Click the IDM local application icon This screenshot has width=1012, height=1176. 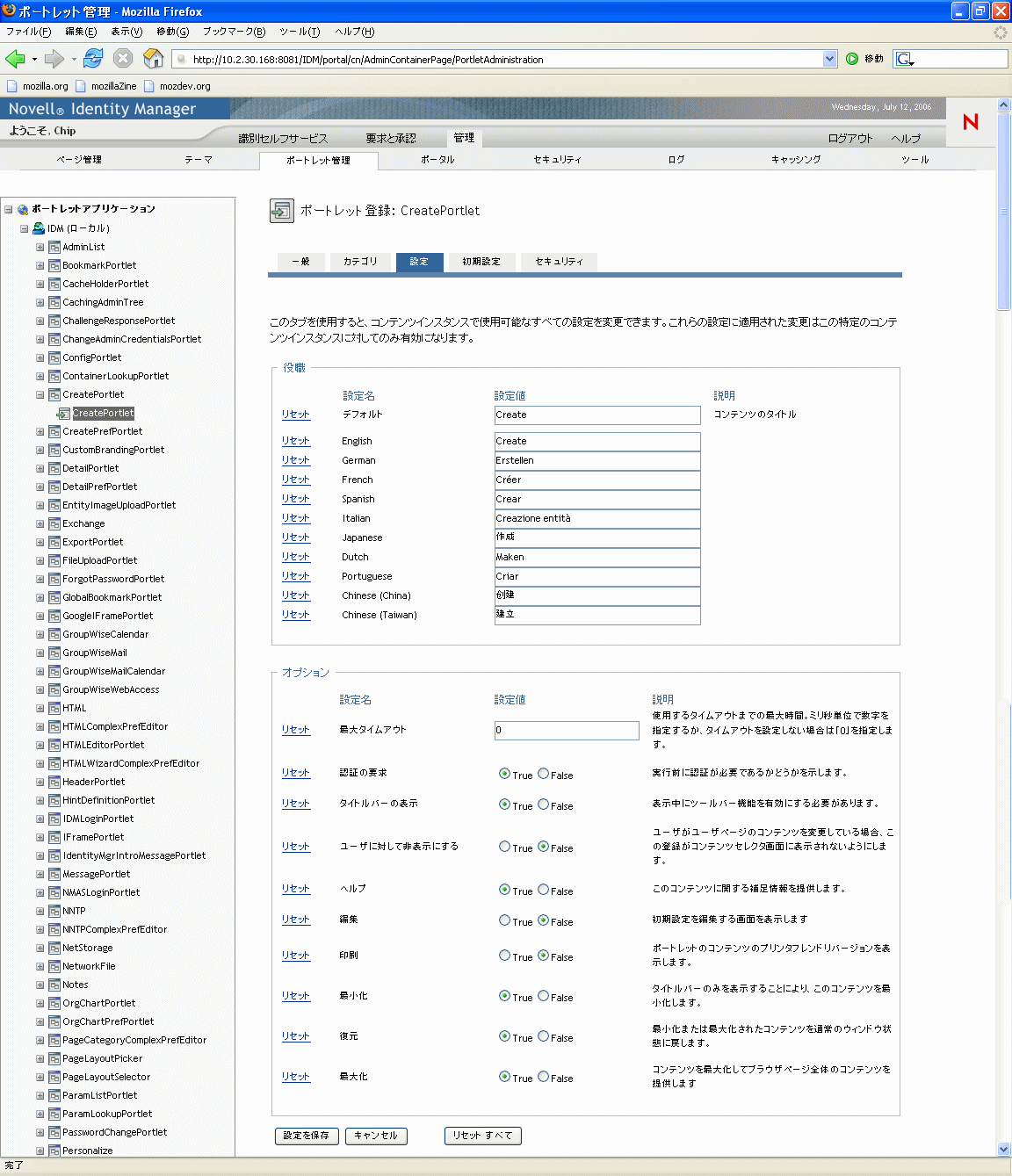(39, 228)
